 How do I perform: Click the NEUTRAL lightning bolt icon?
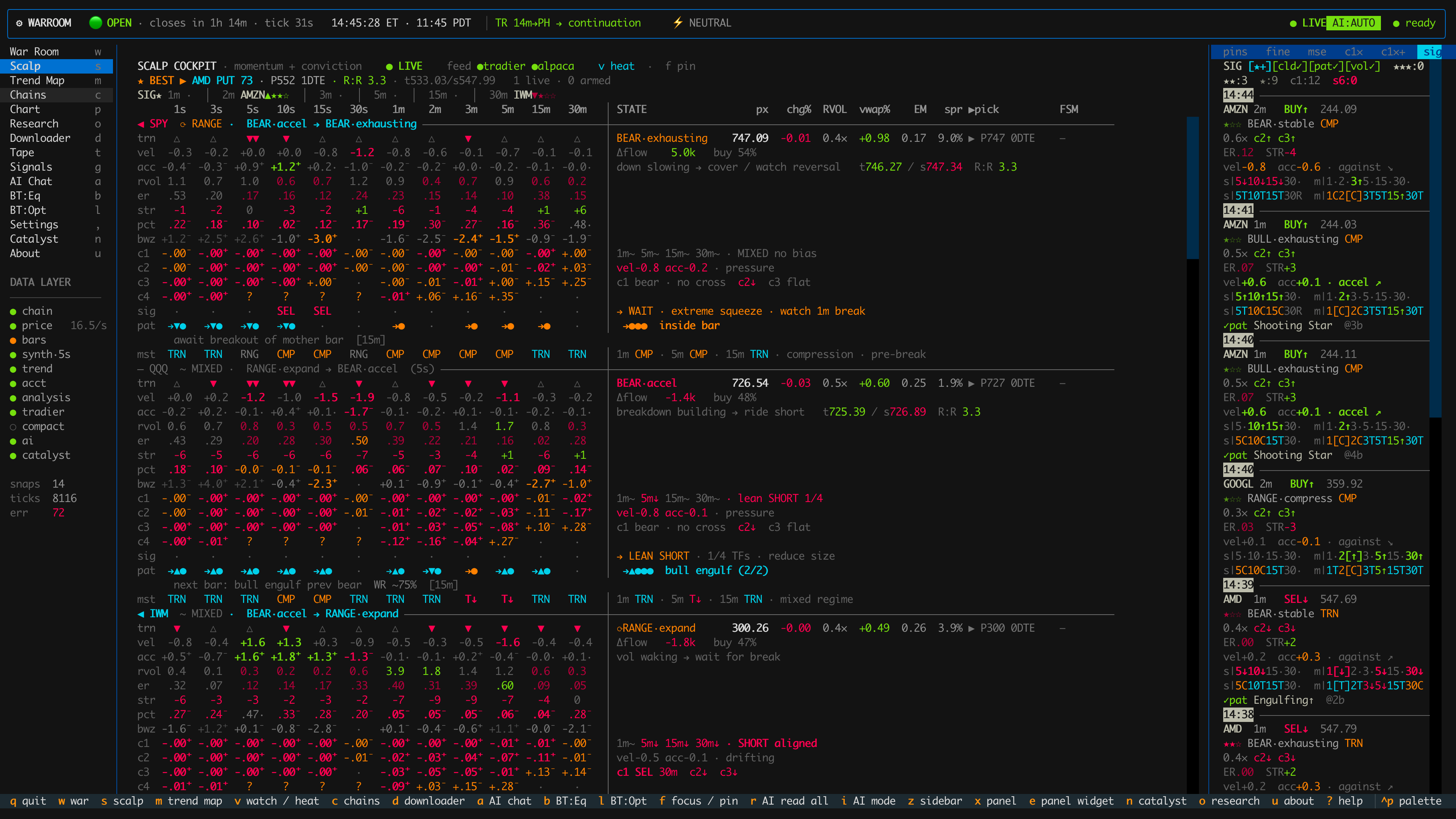(x=677, y=23)
